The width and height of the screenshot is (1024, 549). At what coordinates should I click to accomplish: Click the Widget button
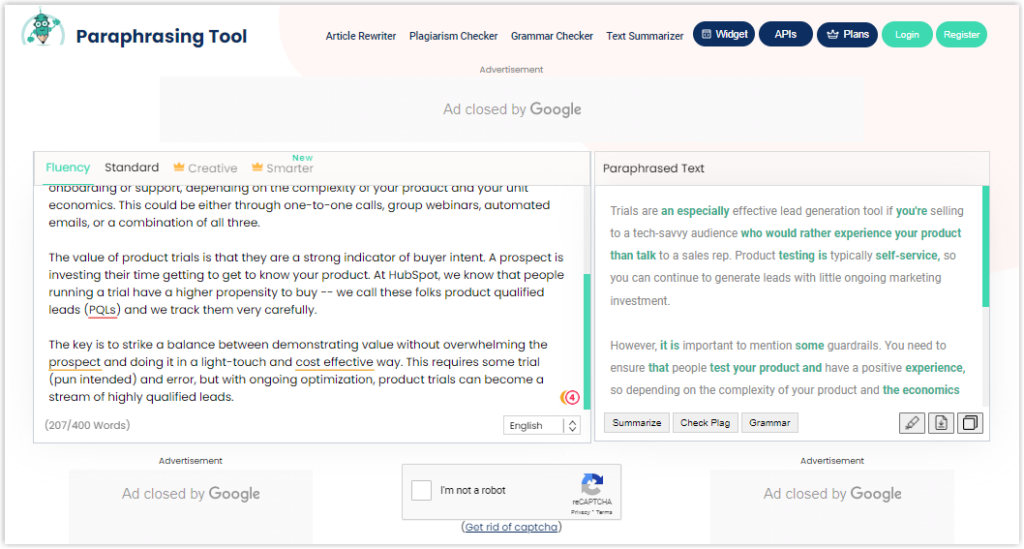pos(724,34)
